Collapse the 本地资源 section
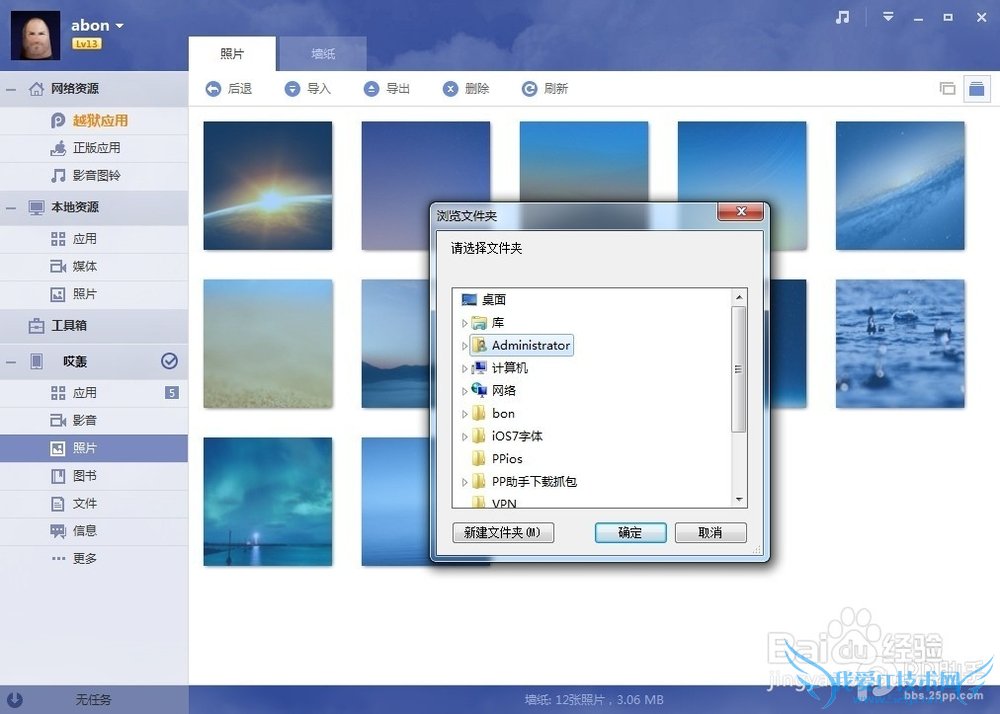 point(11,208)
